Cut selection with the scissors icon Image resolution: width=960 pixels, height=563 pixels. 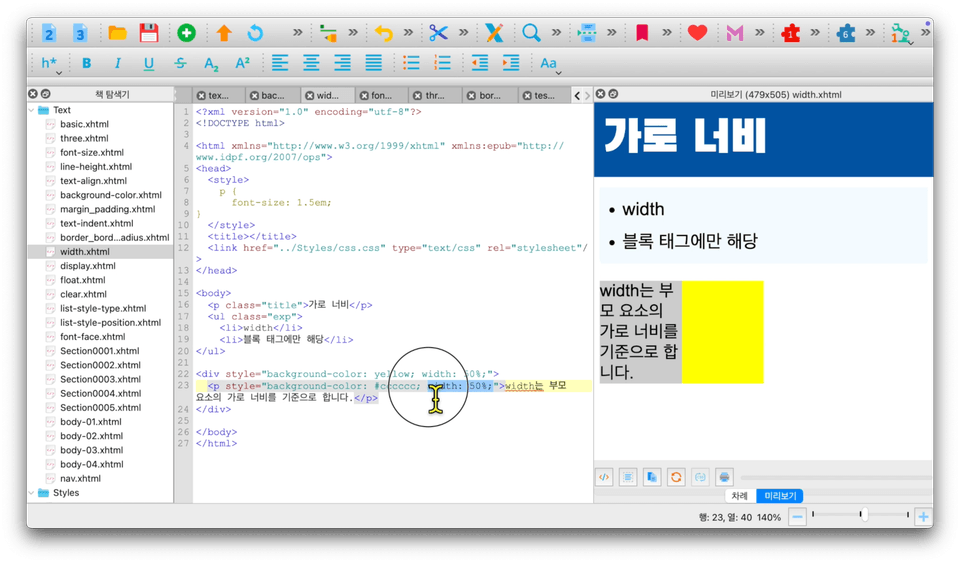point(438,32)
